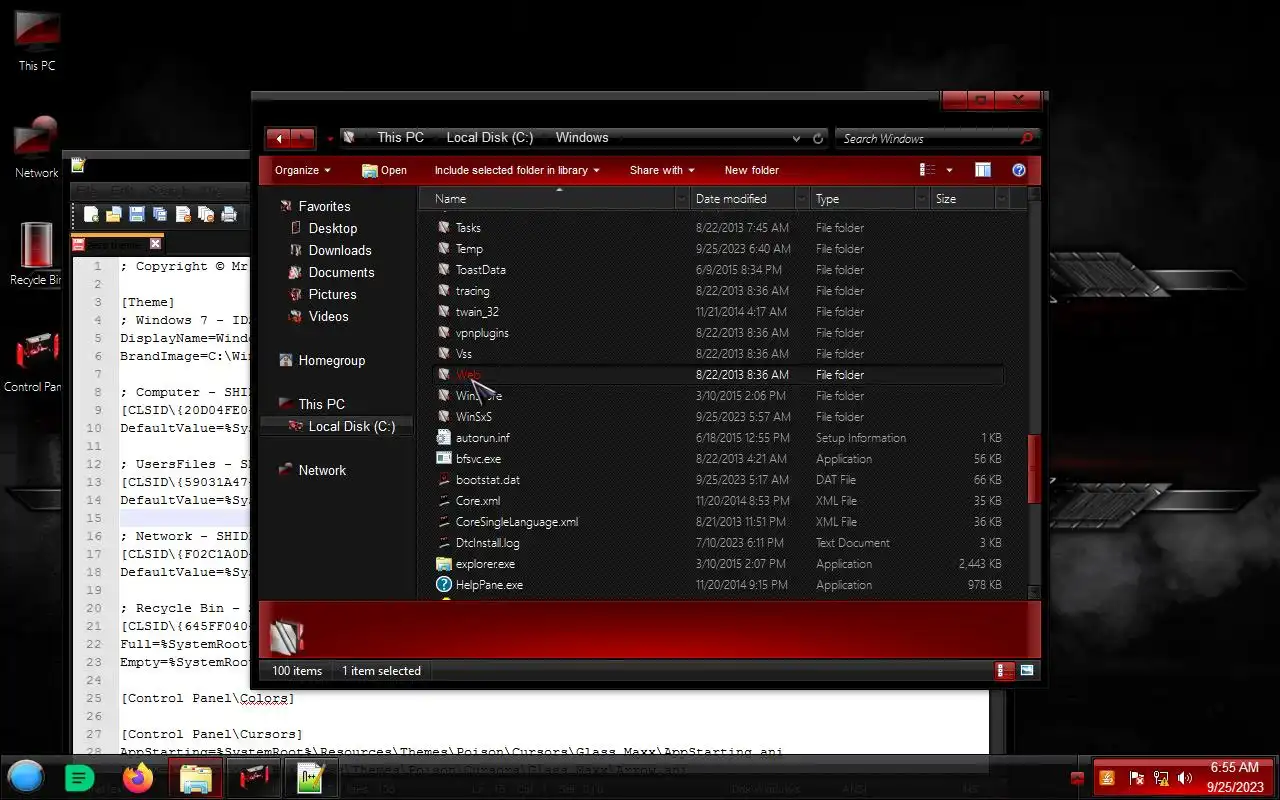The height and width of the screenshot is (800, 1280).
Task: Close the Notepad++ document tab
Action: (x=155, y=244)
